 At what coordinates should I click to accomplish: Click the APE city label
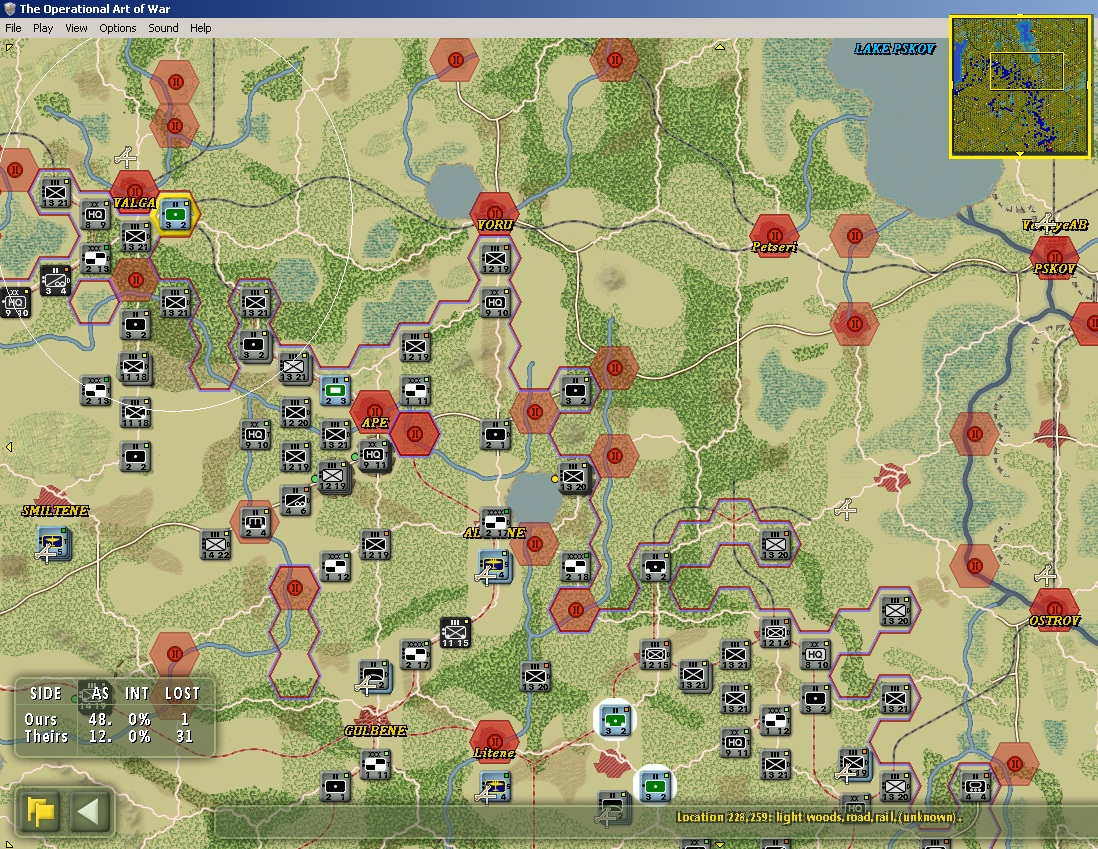(375, 422)
